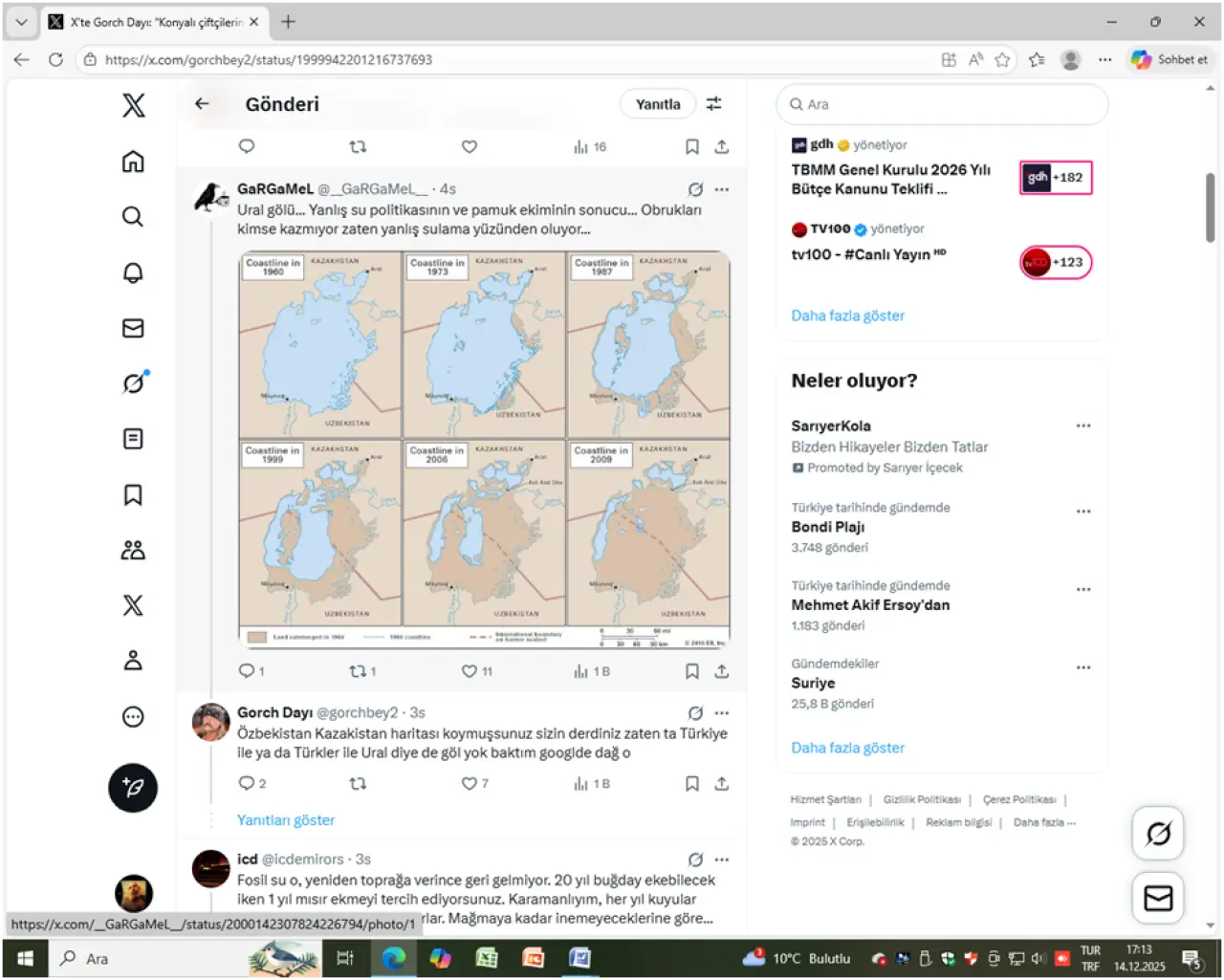Bookmark GaRGaMeL's post
Viewport: 1224px width, 980px height.
click(691, 671)
